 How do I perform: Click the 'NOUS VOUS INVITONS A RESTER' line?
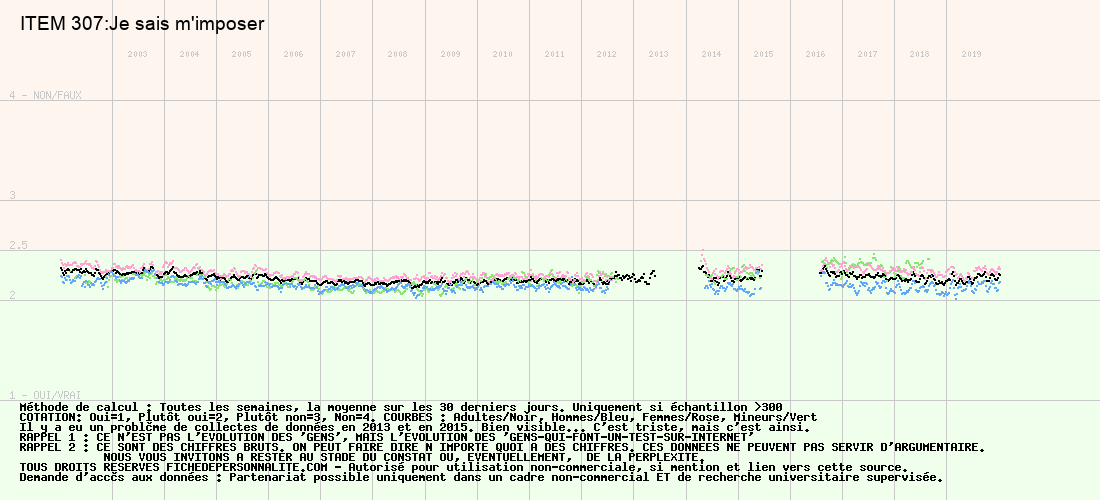coord(403,457)
